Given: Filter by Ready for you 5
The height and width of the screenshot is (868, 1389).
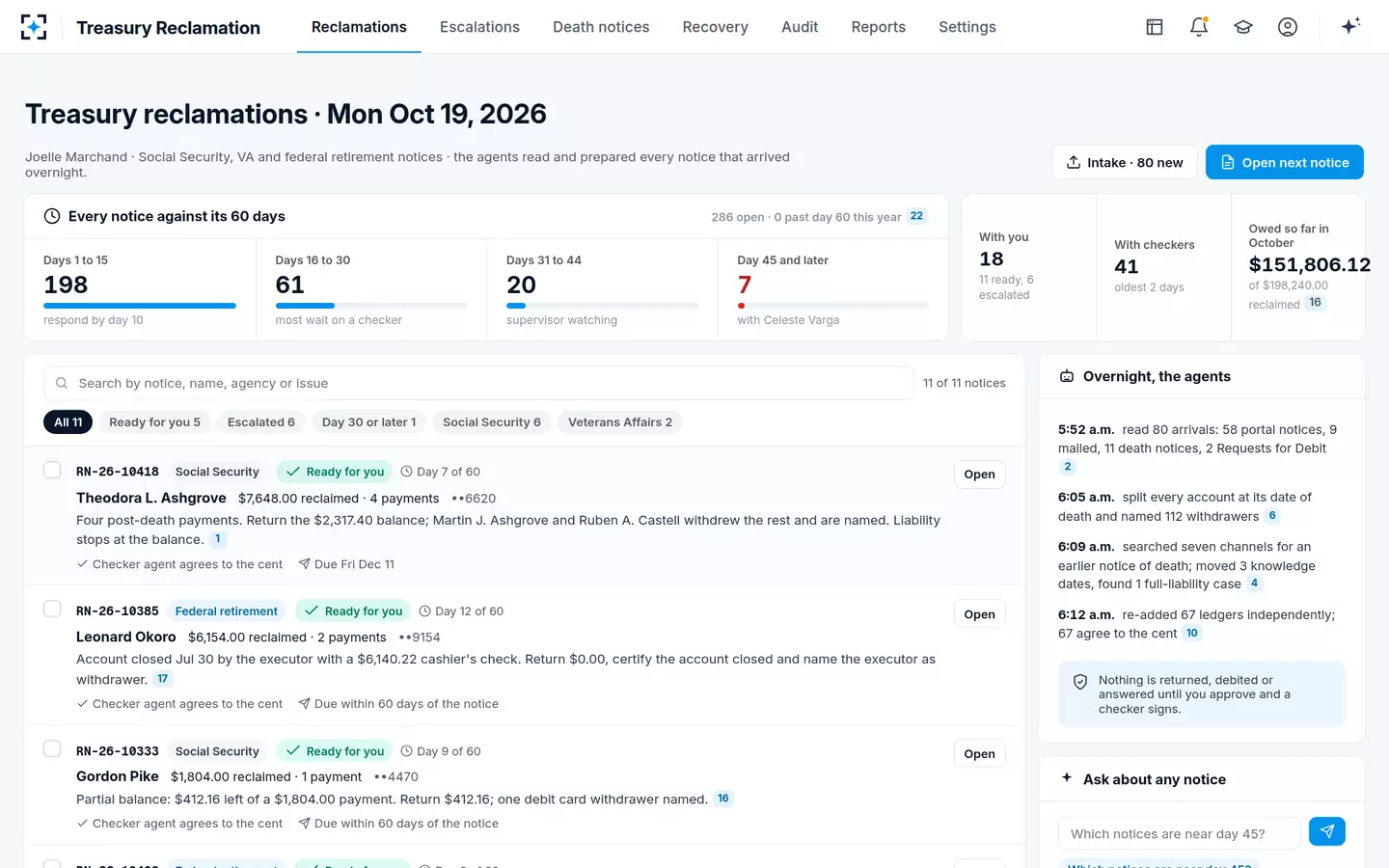Looking at the screenshot, I should pos(154,422).
